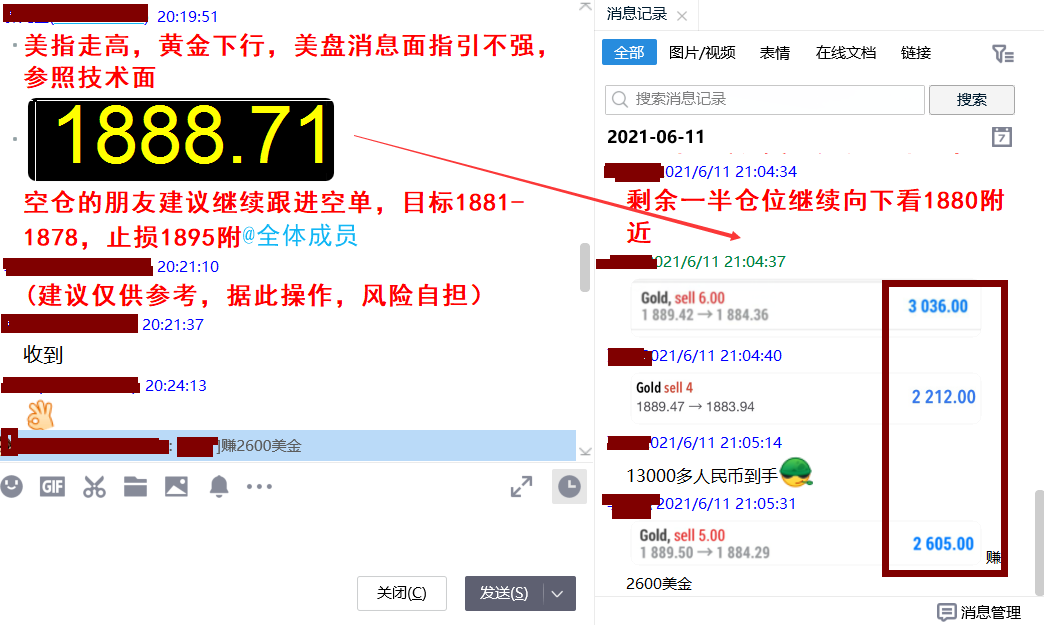Click the OK hand emoji message
Viewport: 1044px width, 625px height.
click(40, 415)
